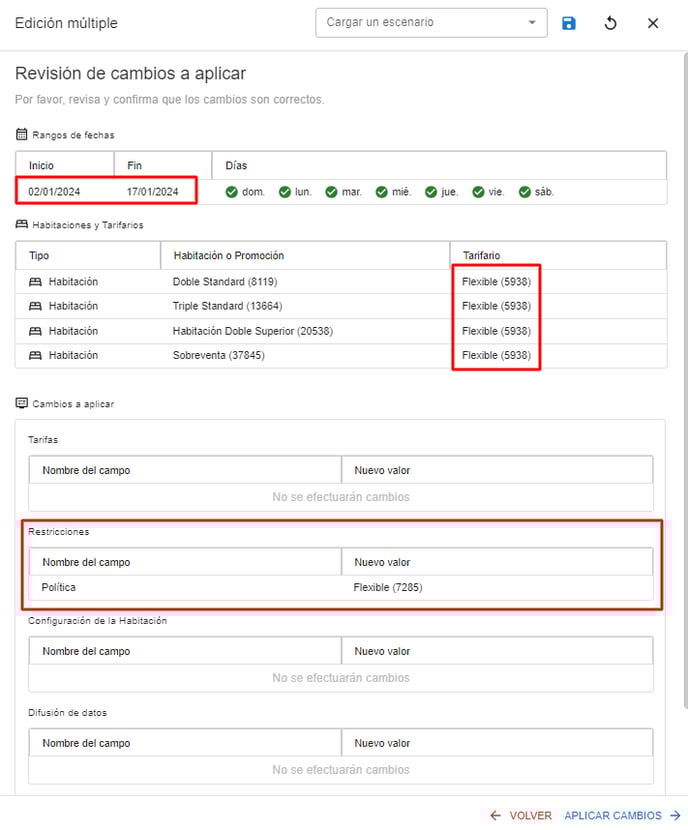Viewport: 688px width, 830px height.
Task: Close the Edición múltiple dialog
Action: 653,23
